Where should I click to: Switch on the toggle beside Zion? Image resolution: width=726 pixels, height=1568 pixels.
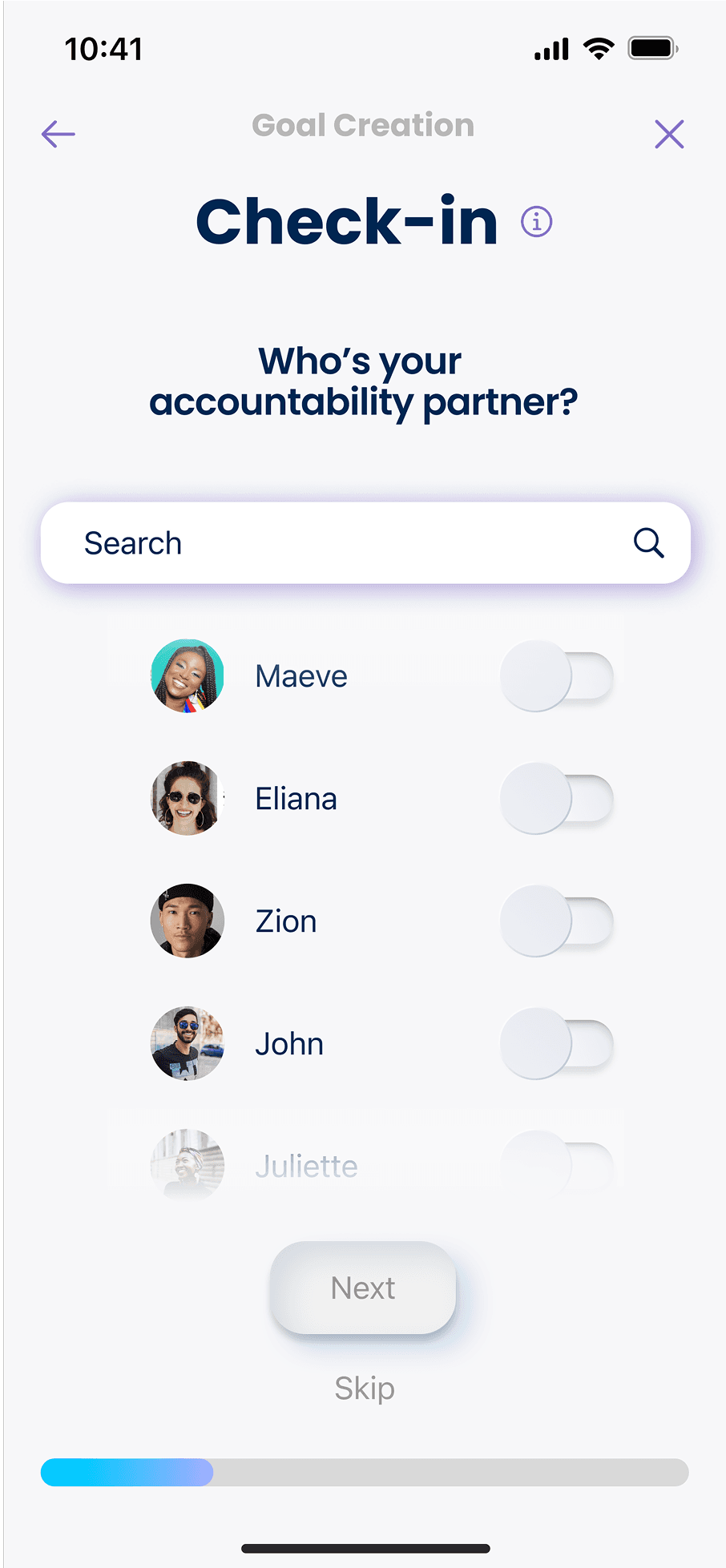click(x=557, y=921)
